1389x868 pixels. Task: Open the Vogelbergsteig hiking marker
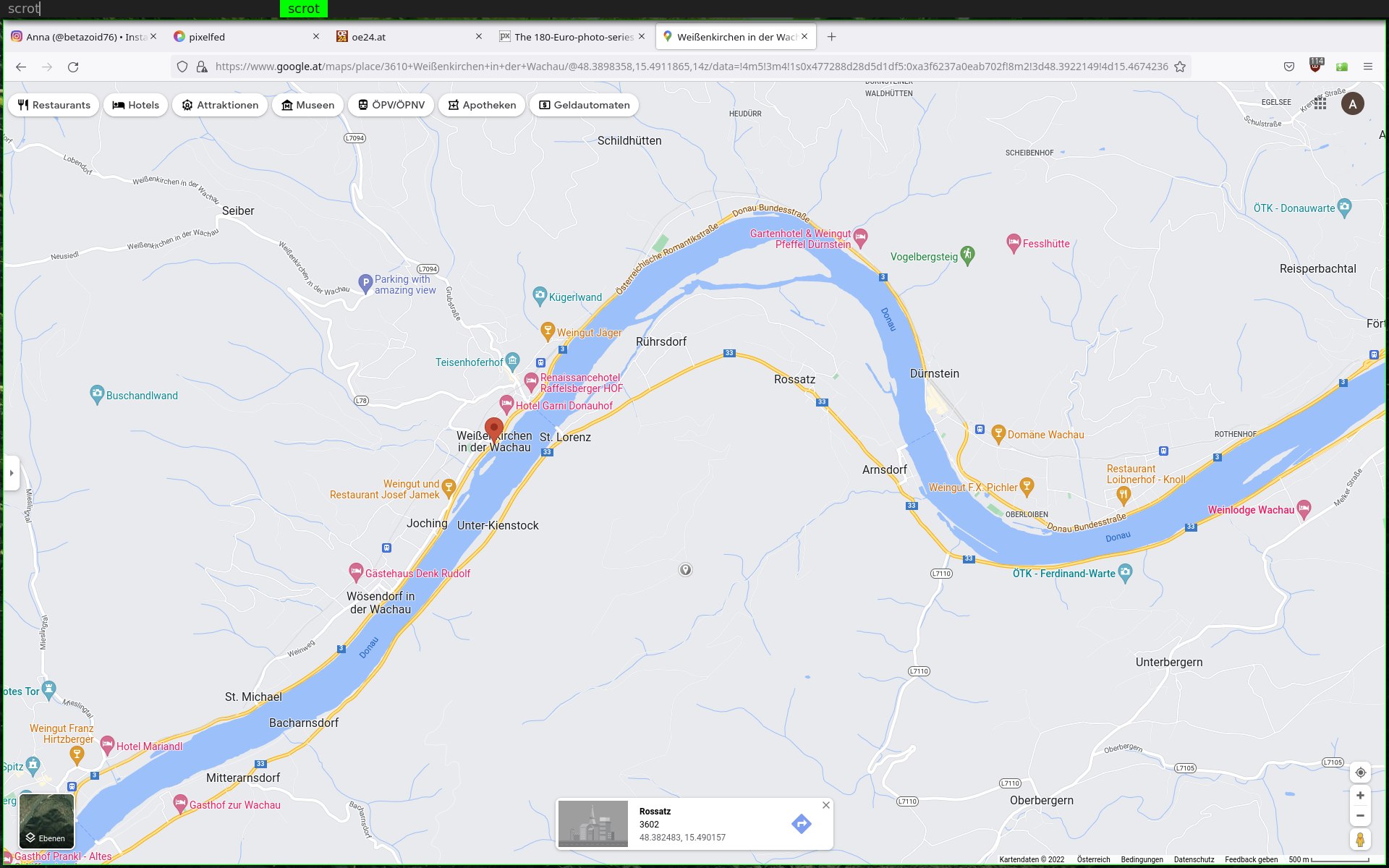(x=968, y=255)
